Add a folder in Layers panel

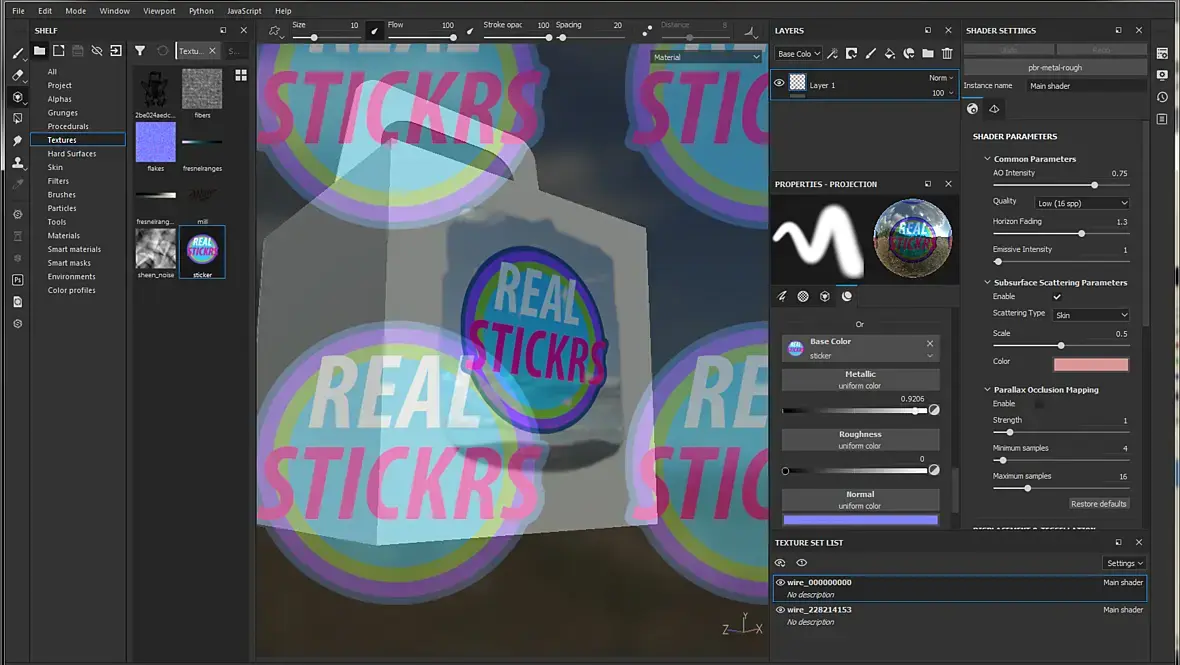coord(928,53)
